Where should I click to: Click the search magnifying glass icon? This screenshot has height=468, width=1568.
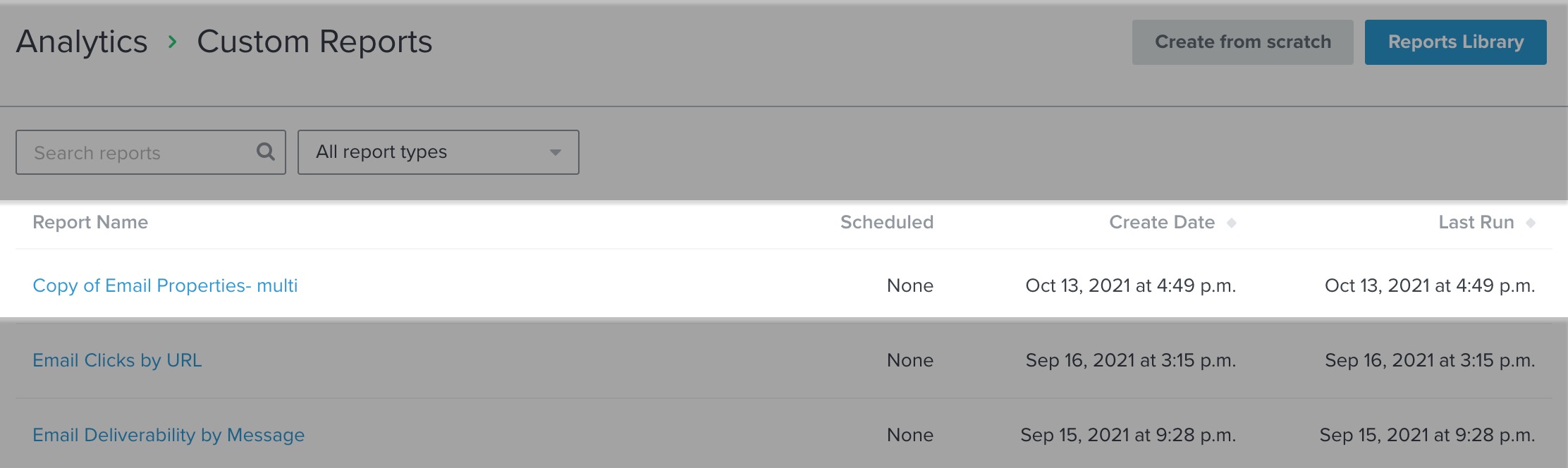264,152
